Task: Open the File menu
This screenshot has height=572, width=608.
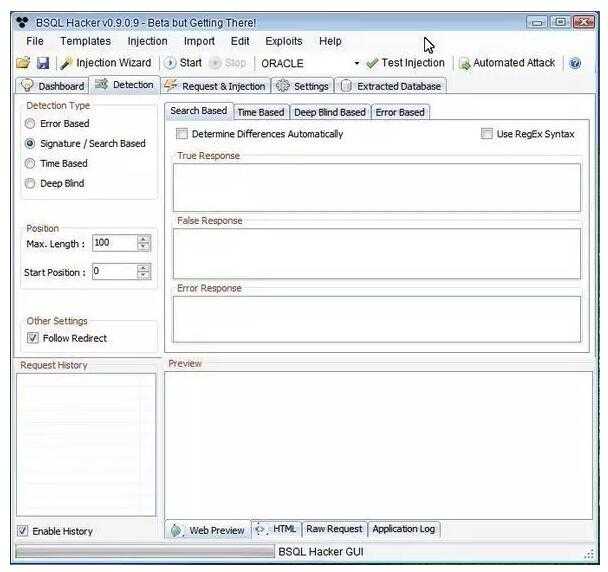Action: click(35, 41)
